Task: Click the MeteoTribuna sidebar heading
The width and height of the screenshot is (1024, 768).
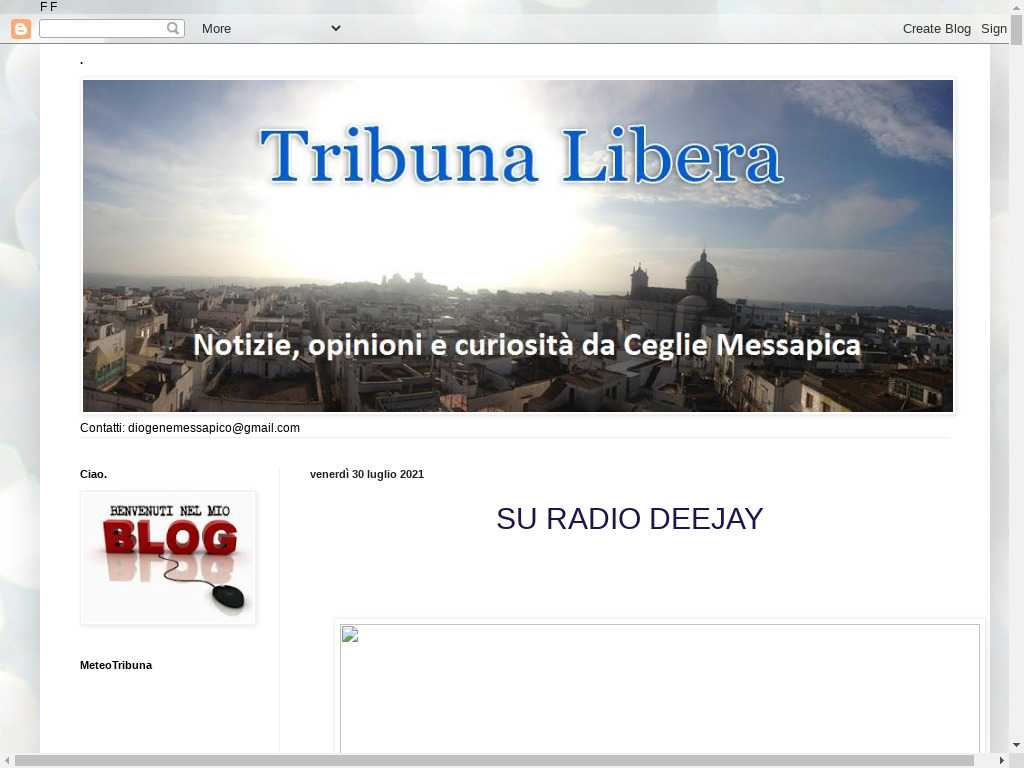Action: tap(116, 665)
